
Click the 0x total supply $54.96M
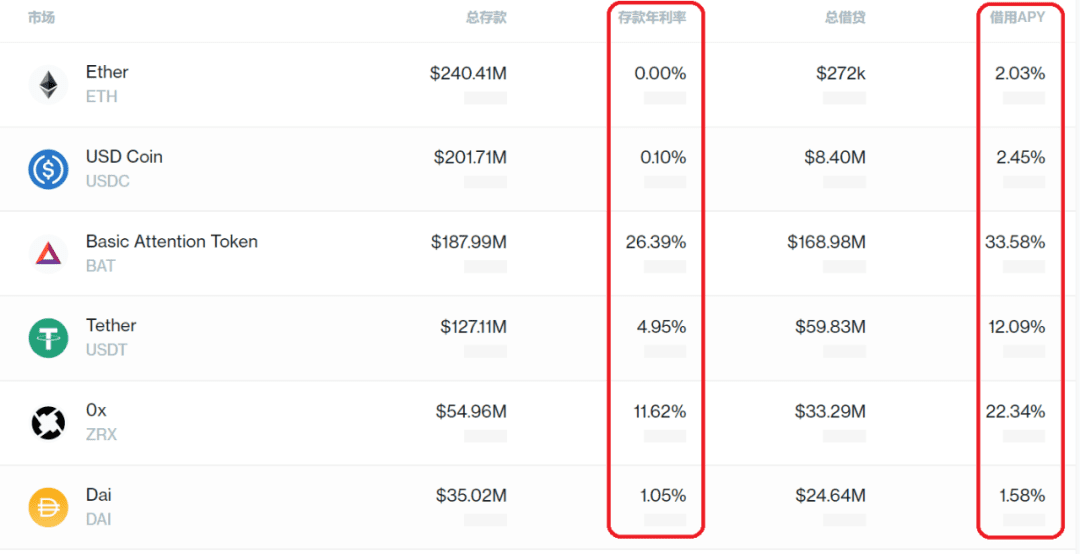pos(471,412)
